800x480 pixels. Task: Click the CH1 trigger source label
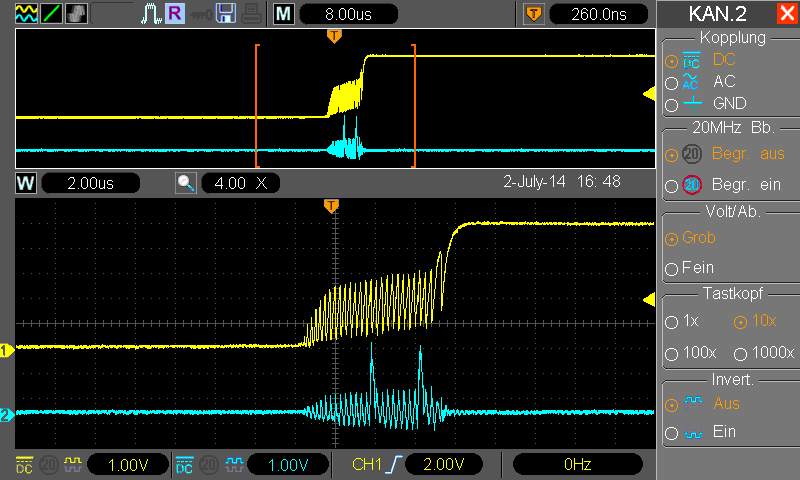pyautogui.click(x=367, y=464)
